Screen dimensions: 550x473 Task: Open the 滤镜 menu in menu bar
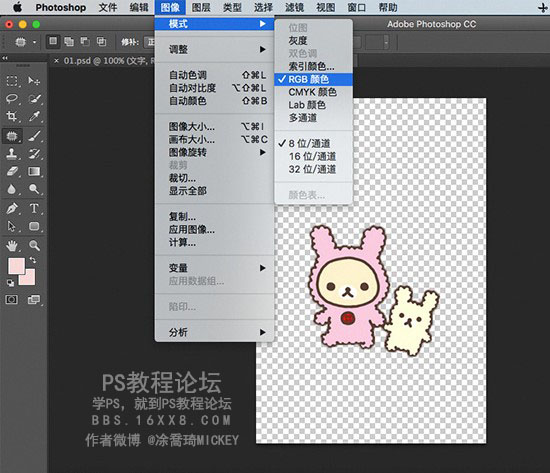click(294, 7)
